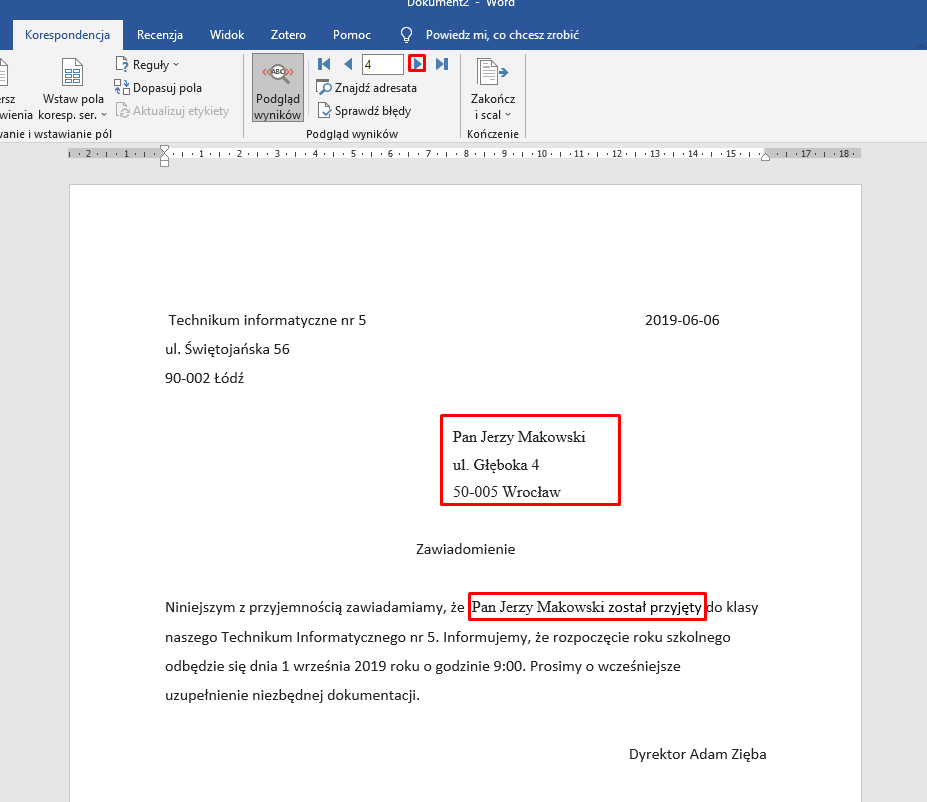The image size is (927, 802).
Task: Expand the Wstaw pola koresp. ser. dropdown arrow
Action: click(104, 115)
